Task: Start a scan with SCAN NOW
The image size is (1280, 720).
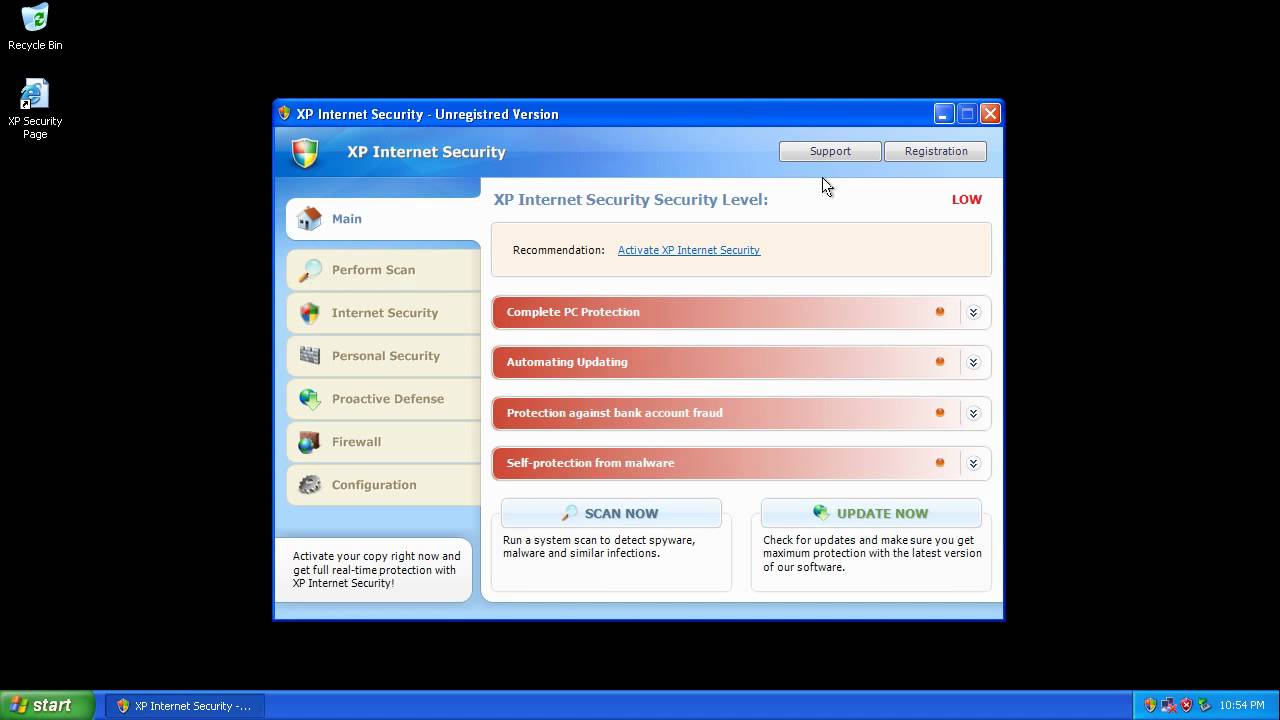Action: pyautogui.click(x=611, y=513)
